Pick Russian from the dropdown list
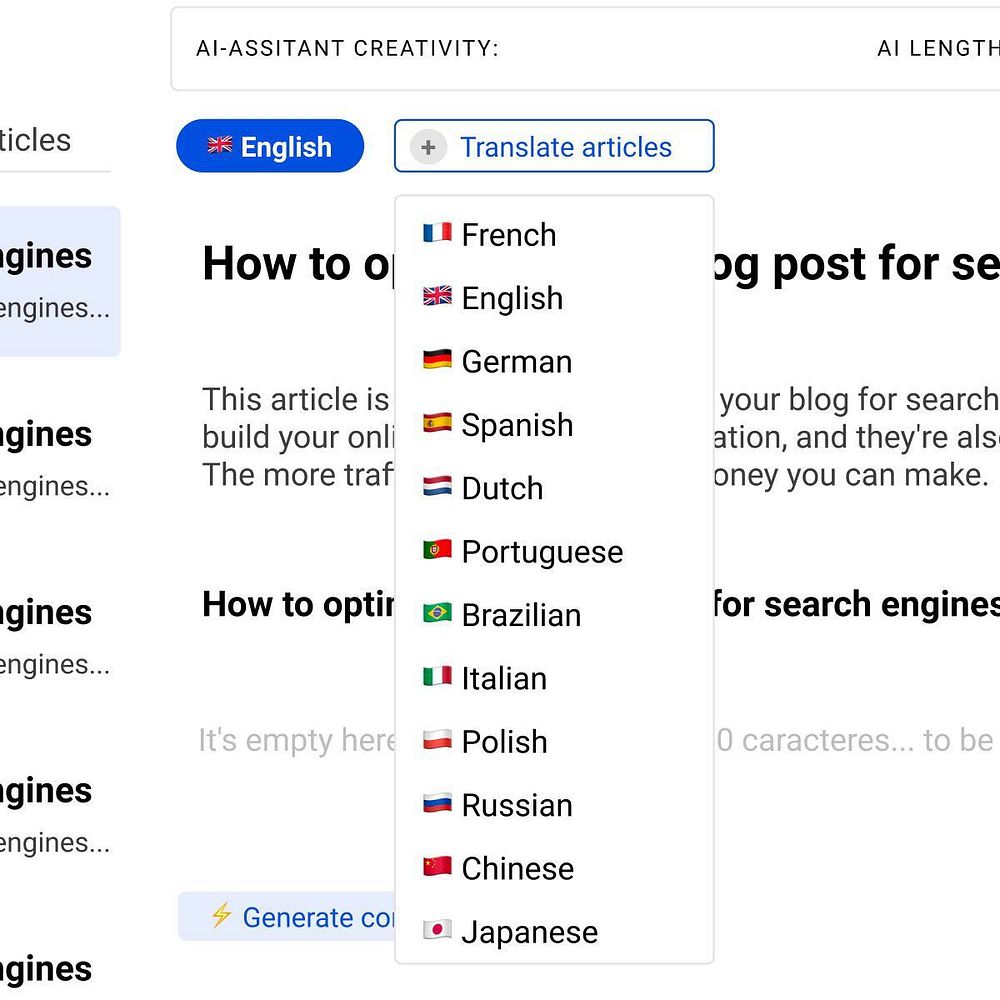Viewport: 1000px width, 1000px height. click(517, 805)
